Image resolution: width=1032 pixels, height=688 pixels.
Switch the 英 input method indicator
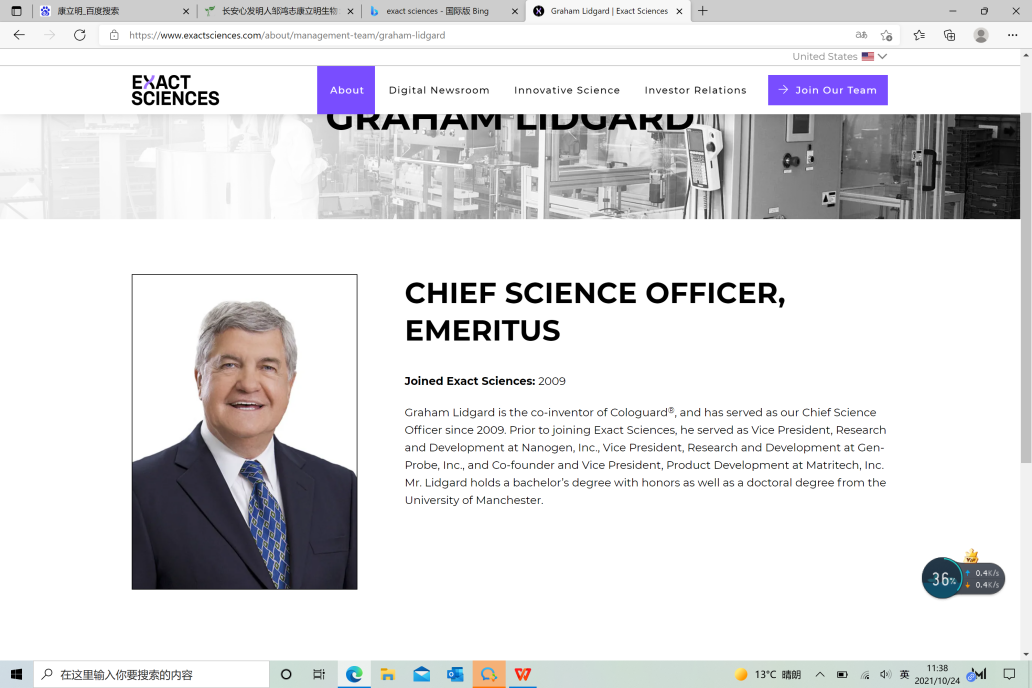click(x=904, y=674)
